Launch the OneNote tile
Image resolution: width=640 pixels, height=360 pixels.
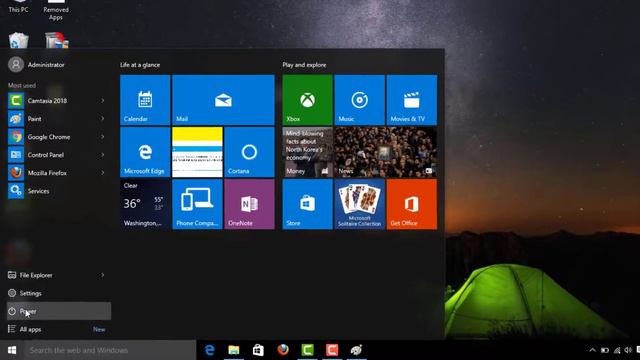pyautogui.click(x=249, y=204)
